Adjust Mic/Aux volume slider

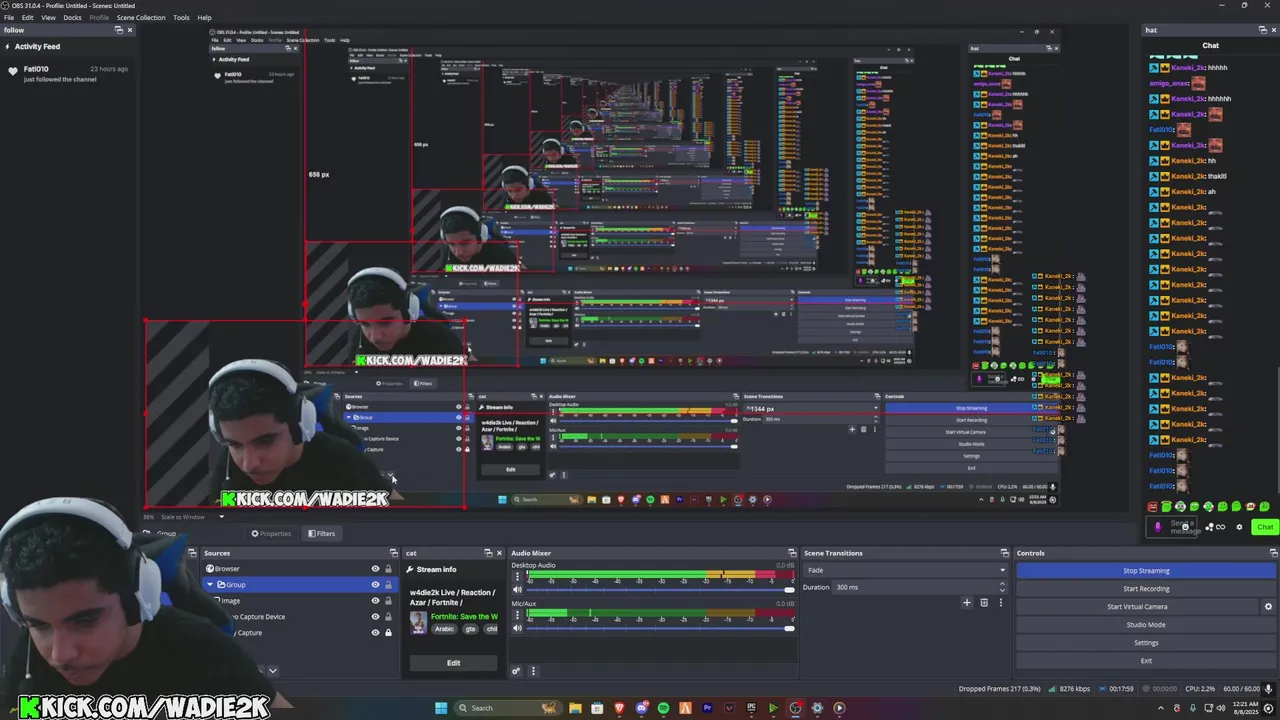(660, 628)
